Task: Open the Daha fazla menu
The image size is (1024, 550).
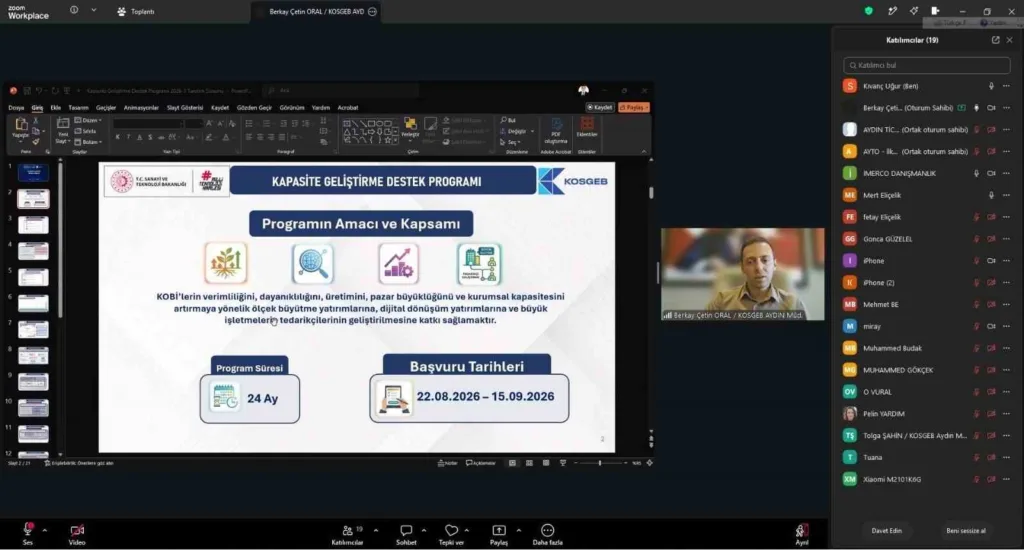Action: (547, 534)
